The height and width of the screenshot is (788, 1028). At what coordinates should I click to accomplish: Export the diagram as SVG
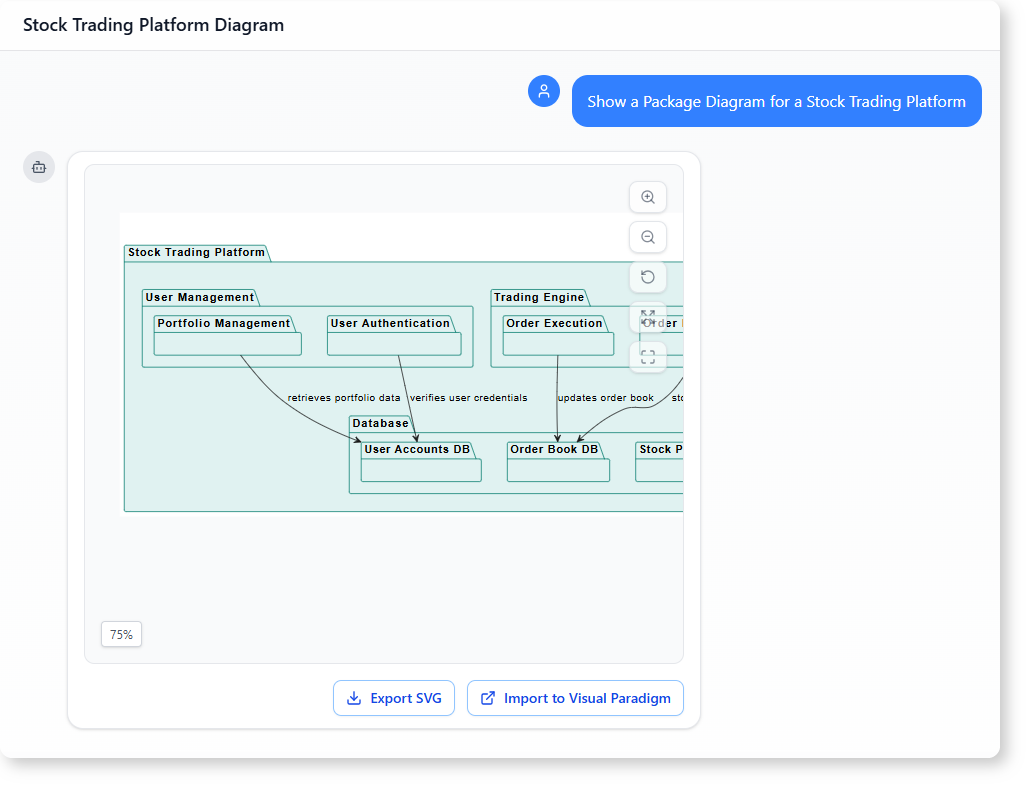coord(394,698)
